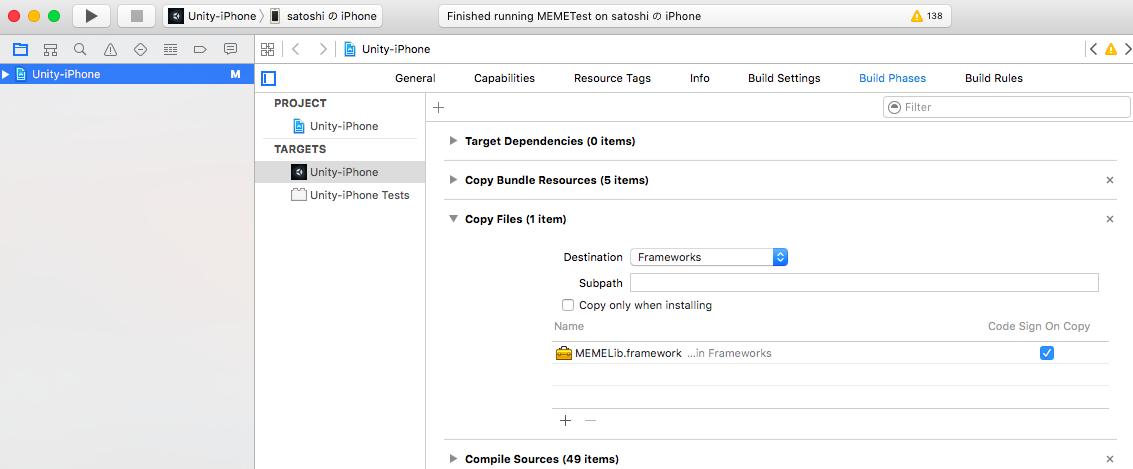Remove selected file from Copy Files

click(590, 421)
